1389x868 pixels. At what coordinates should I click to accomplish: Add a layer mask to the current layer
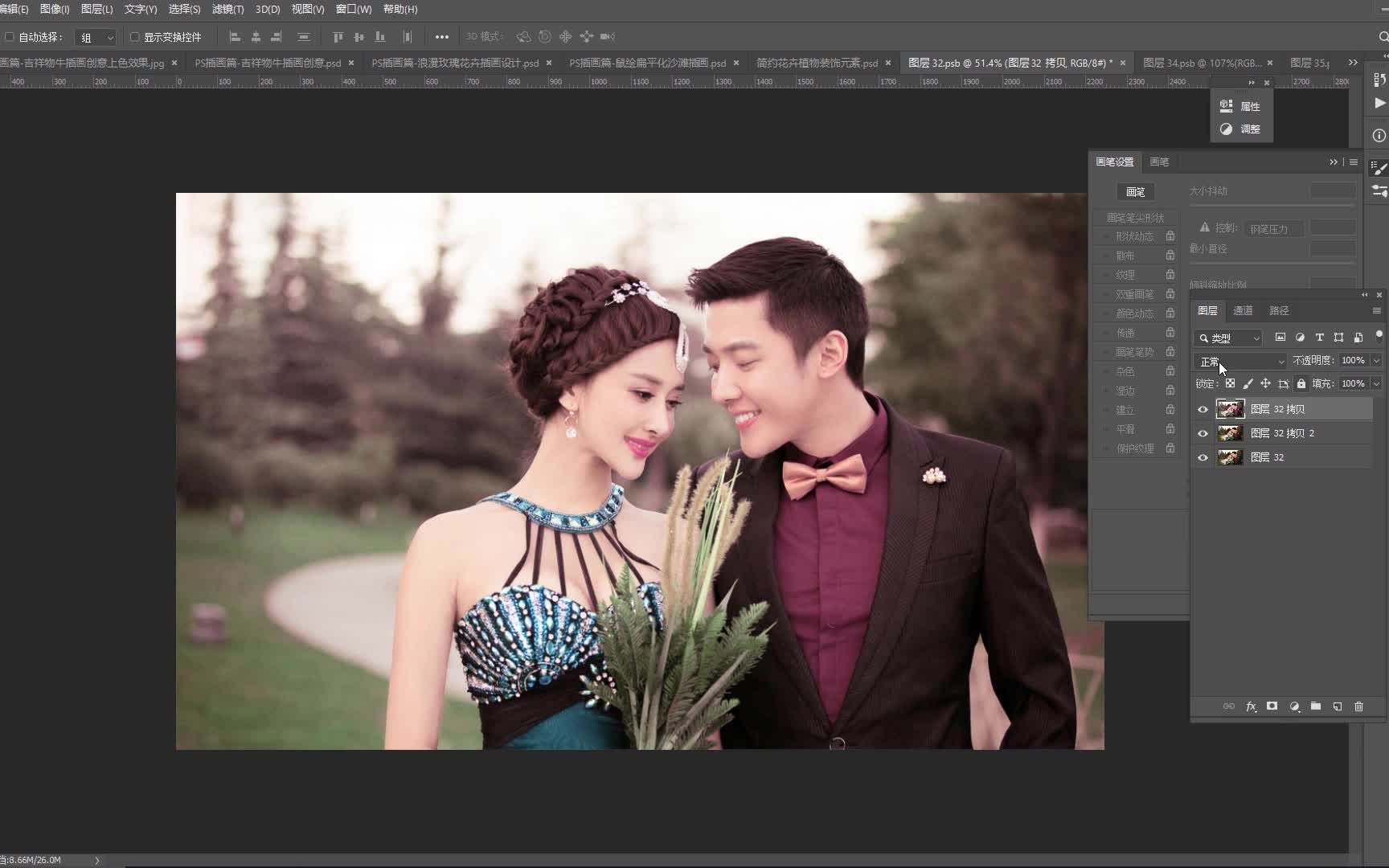tap(1272, 706)
